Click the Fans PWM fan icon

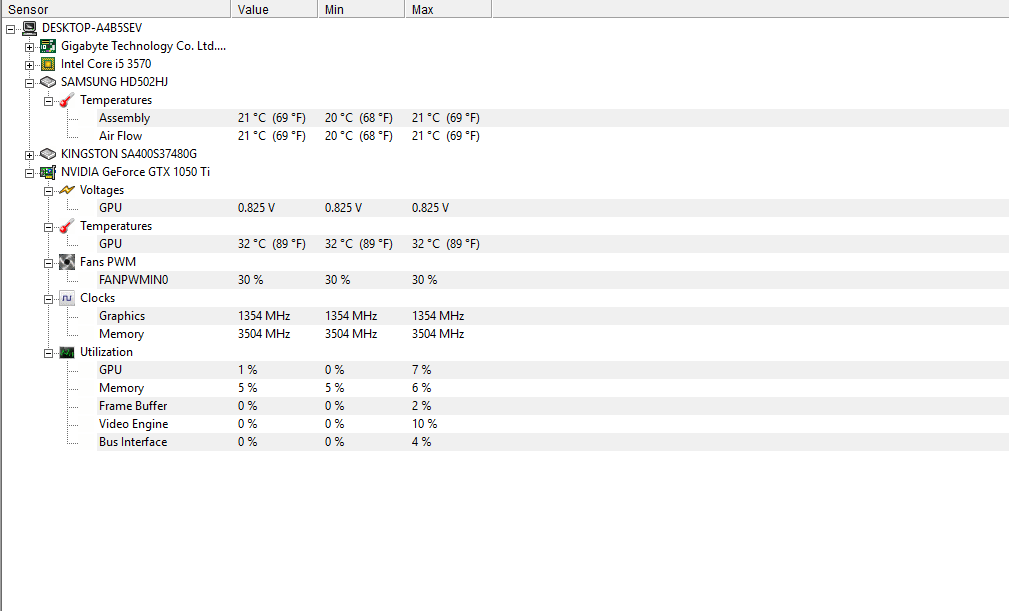[67, 262]
